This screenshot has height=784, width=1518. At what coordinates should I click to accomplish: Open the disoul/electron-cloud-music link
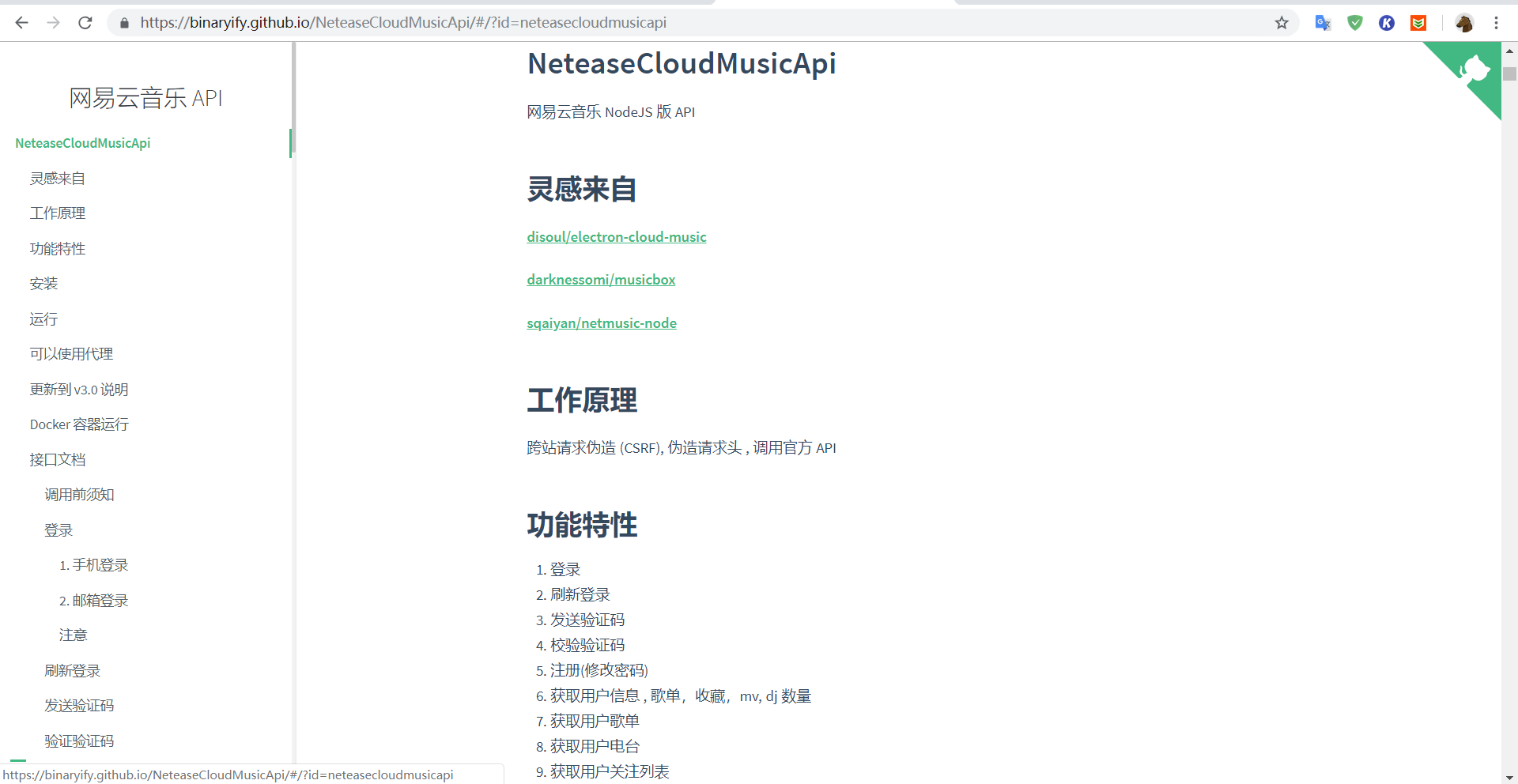click(x=617, y=237)
